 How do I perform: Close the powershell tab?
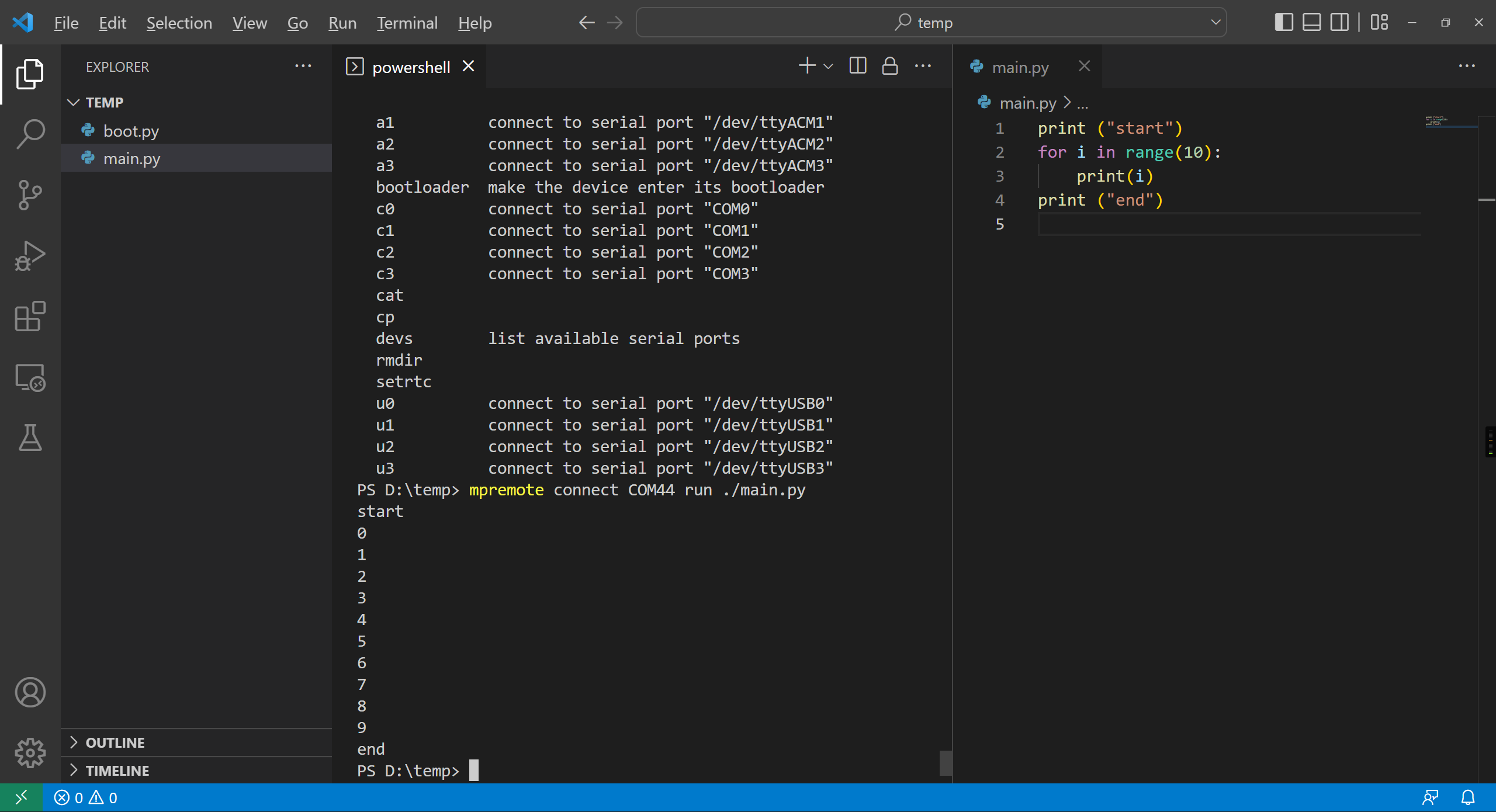click(x=468, y=66)
